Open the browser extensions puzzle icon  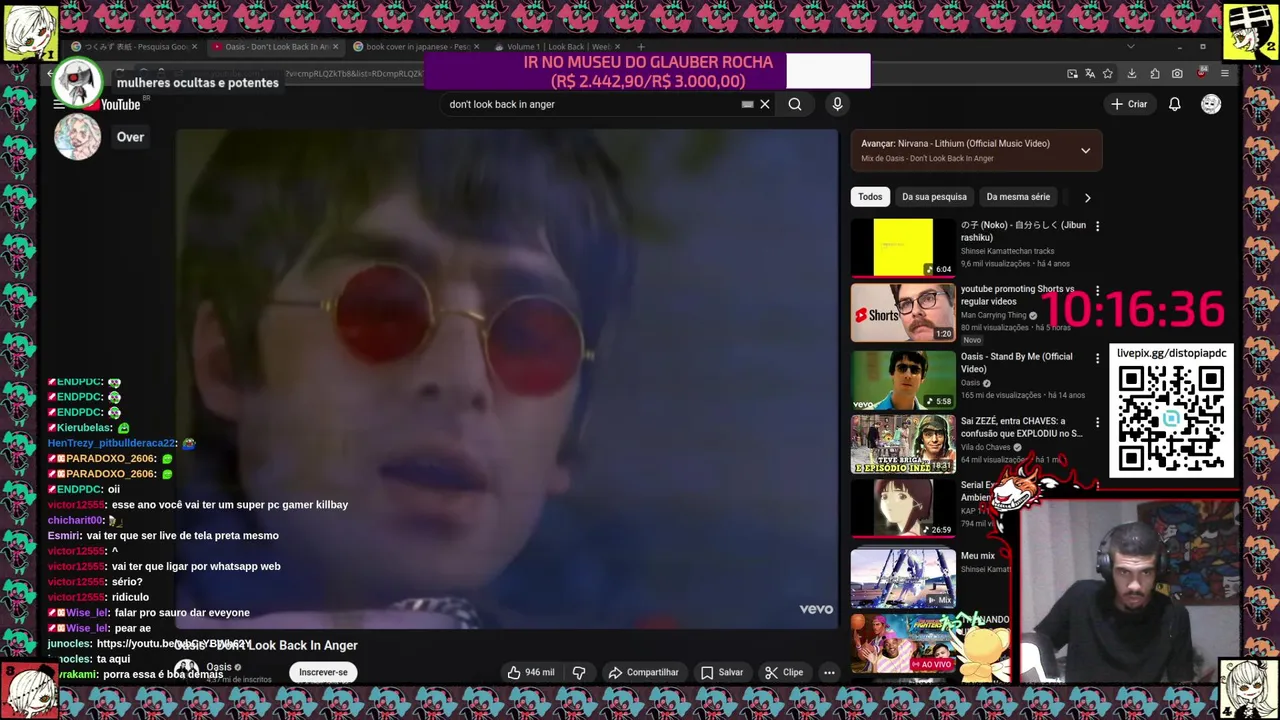tap(1155, 73)
